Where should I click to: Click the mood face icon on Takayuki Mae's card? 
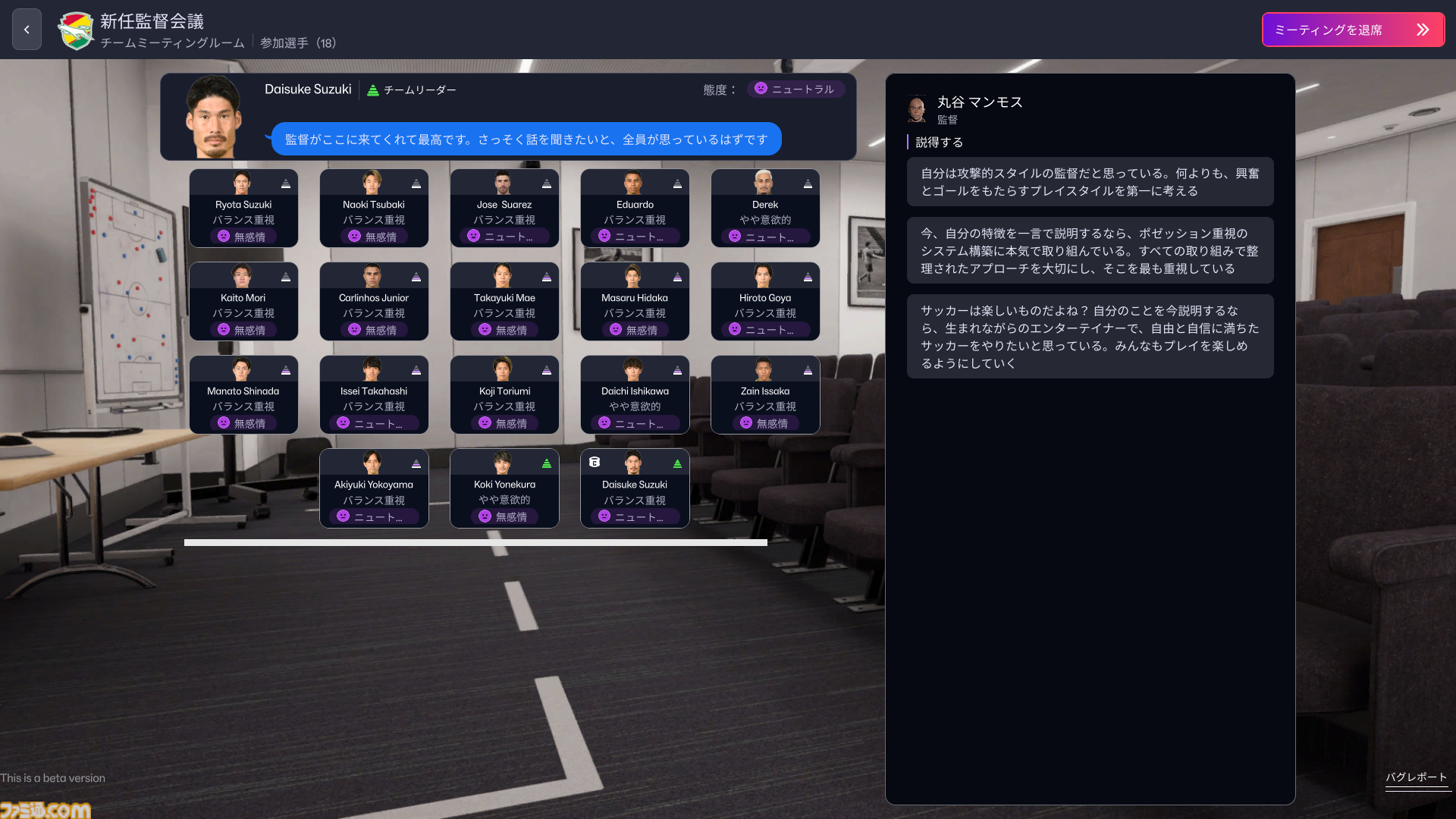(x=485, y=329)
